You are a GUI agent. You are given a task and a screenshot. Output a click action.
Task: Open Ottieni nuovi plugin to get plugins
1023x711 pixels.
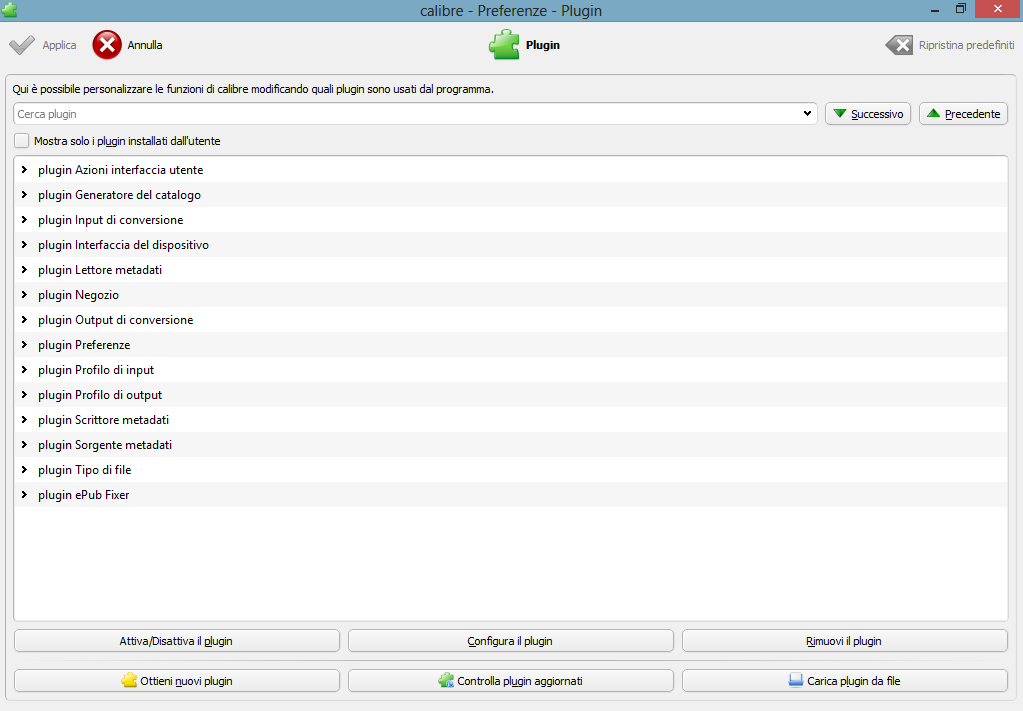177,681
